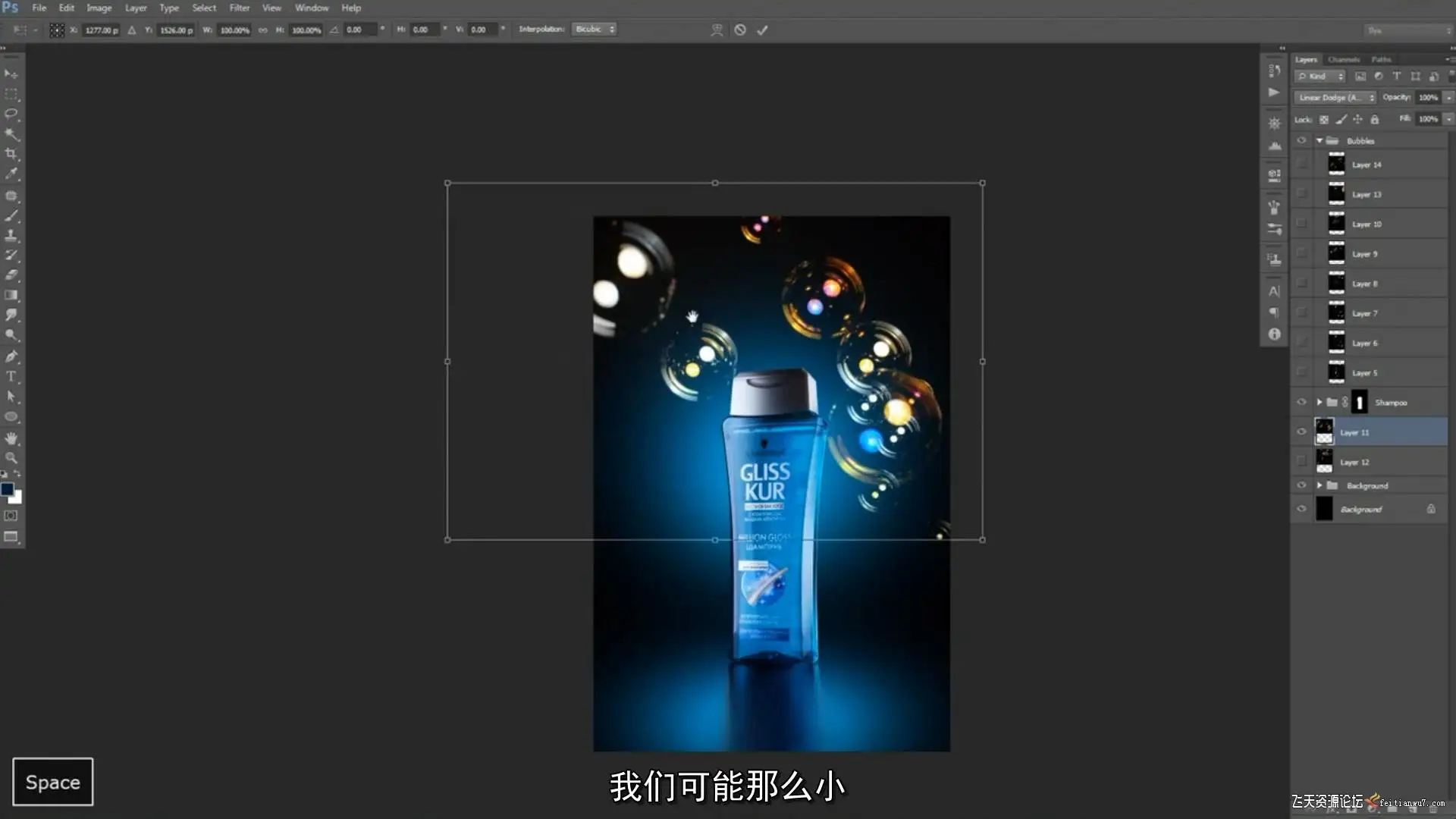The image size is (1456, 819).
Task: Click the rotation angle input field
Action: click(x=360, y=30)
